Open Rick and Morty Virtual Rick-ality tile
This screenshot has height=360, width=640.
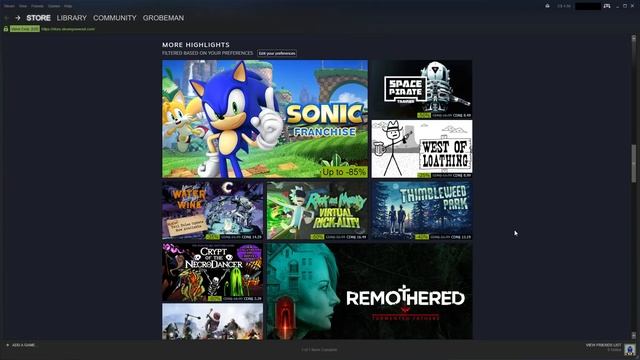tap(317, 211)
